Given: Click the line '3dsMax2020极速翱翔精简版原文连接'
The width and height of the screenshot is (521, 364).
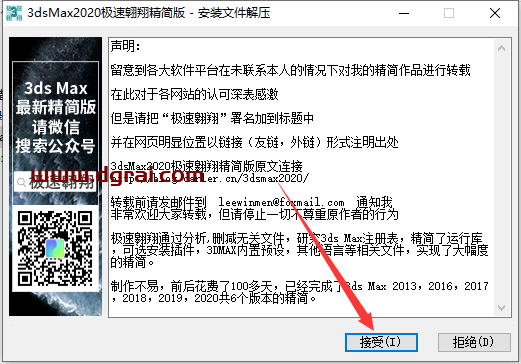Looking at the screenshot, I should tap(207, 166).
